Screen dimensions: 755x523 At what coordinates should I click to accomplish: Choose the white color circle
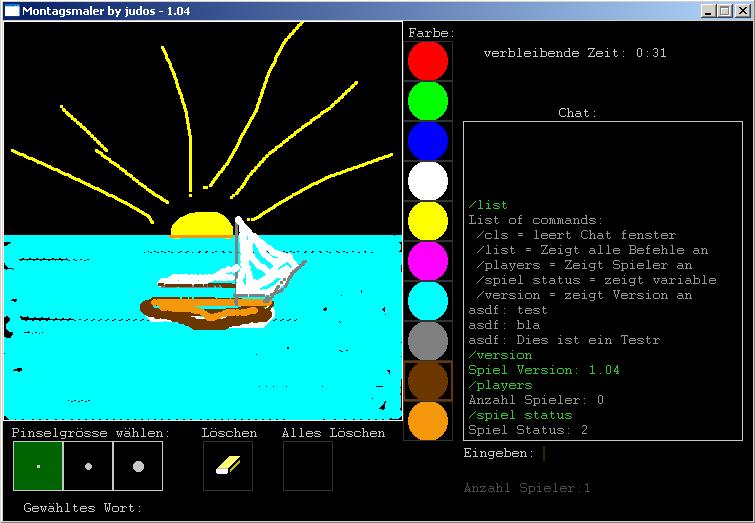(x=428, y=181)
